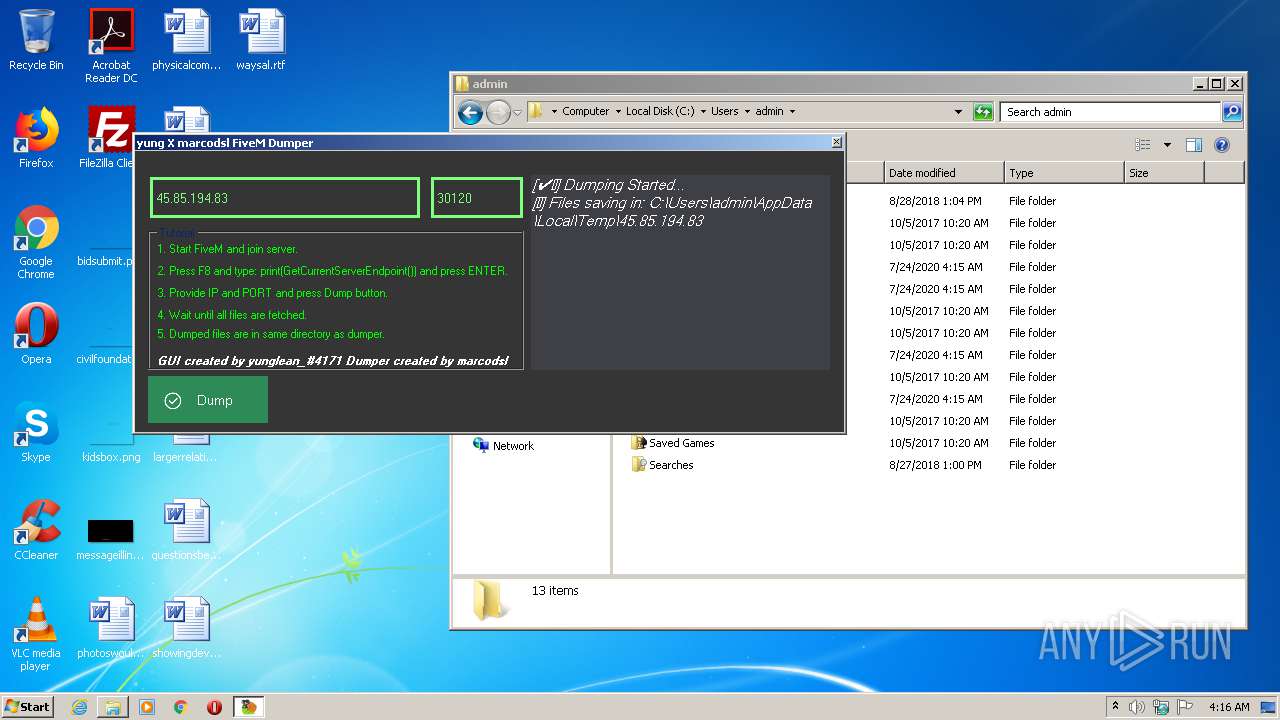Launch CCleaner desktop shortcut
1280x720 pixels.
[36, 530]
